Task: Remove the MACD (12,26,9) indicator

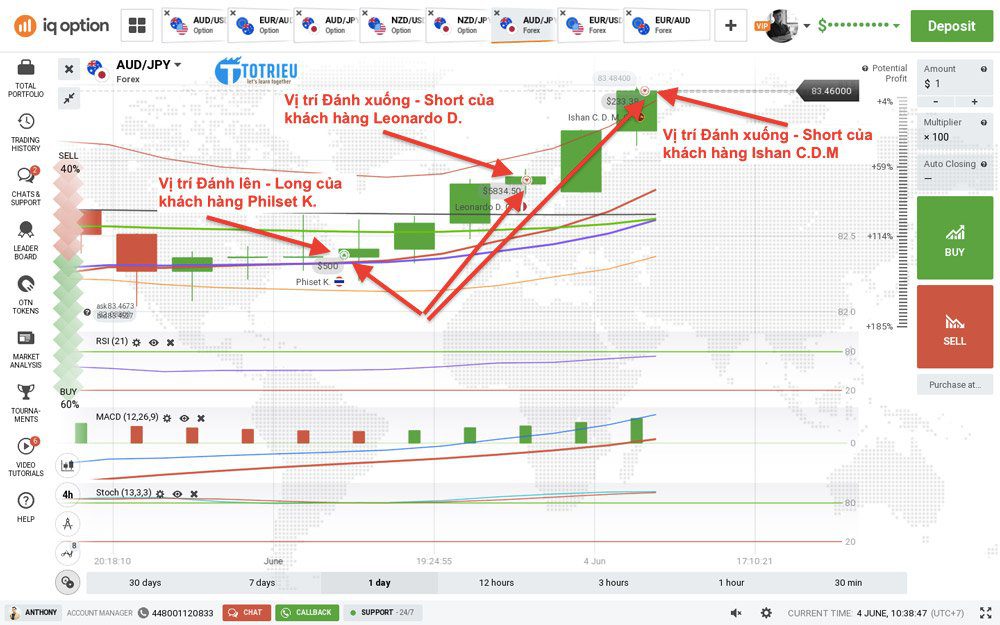Action: [201, 418]
